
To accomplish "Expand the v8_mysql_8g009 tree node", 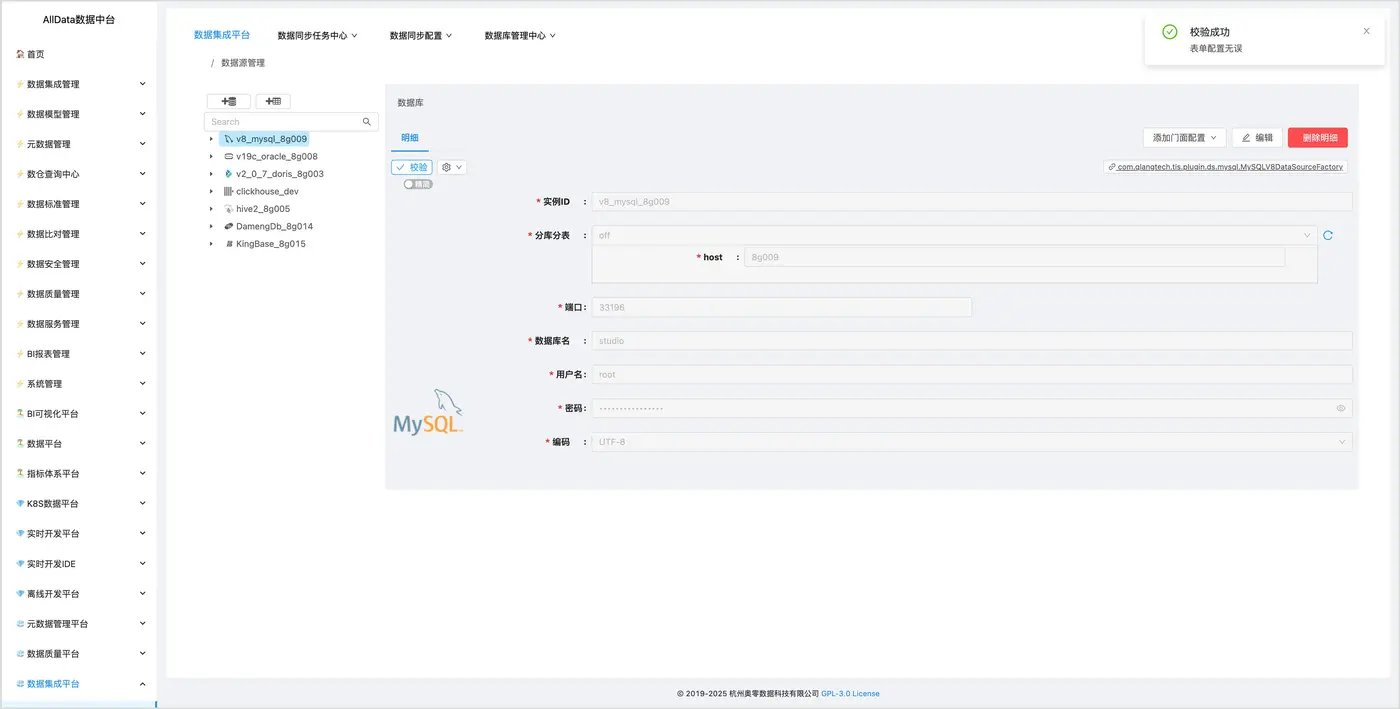I will click(x=211, y=139).
